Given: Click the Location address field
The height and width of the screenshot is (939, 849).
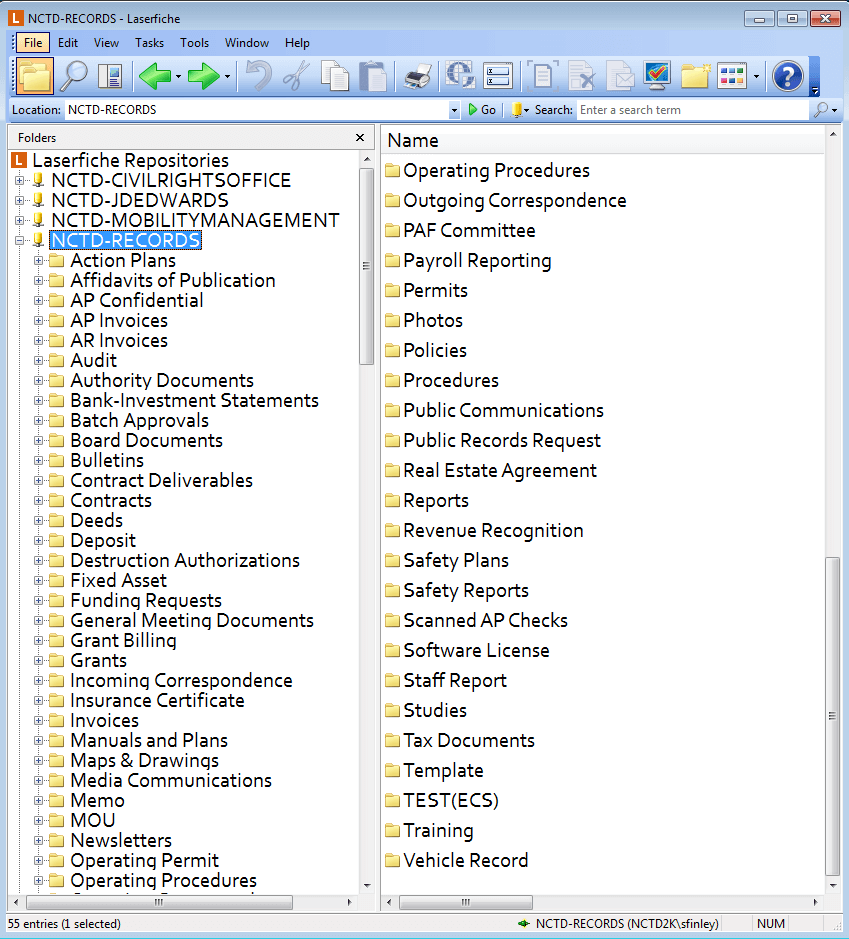Looking at the screenshot, I should point(257,110).
